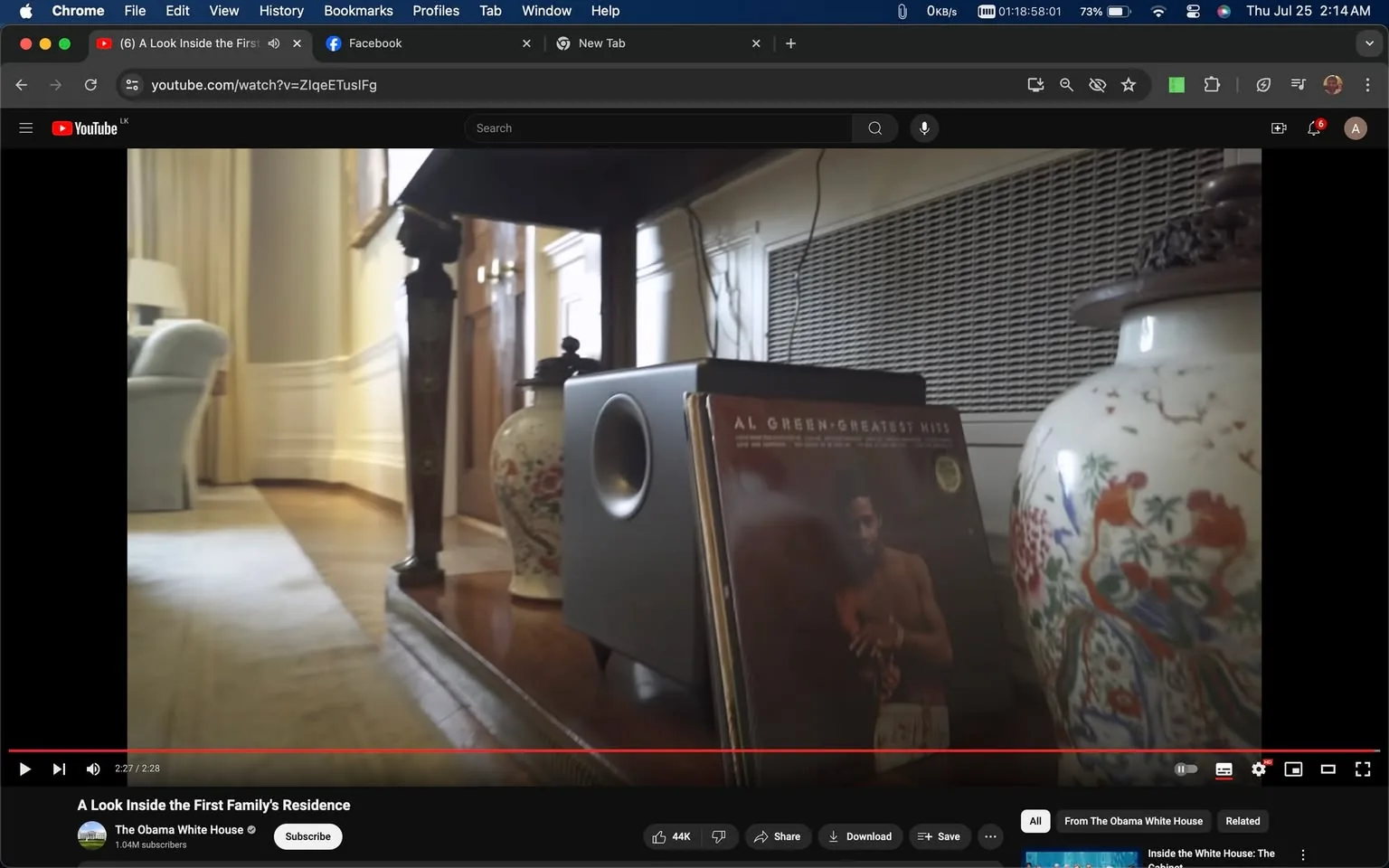Switch to the Facebook tab
1389x868 pixels.
pyautogui.click(x=406, y=42)
